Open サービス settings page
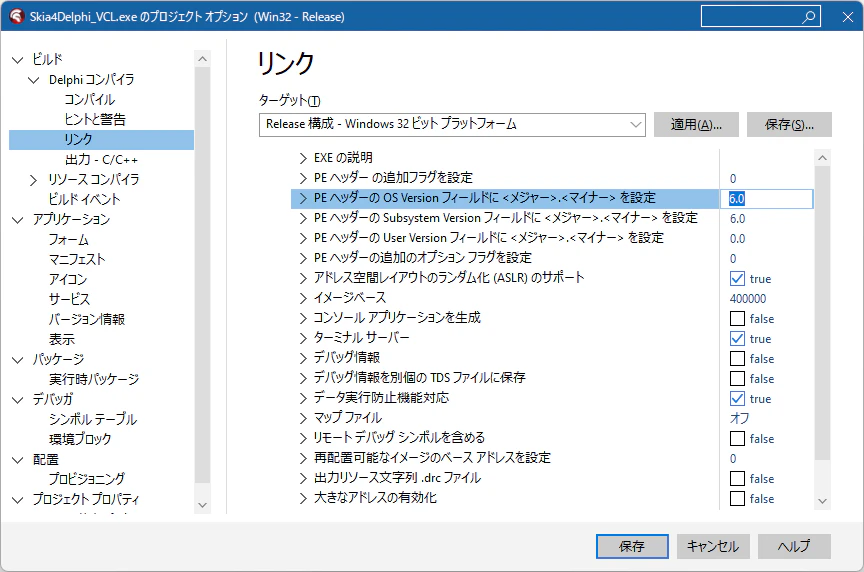The image size is (864, 572). coord(69,299)
